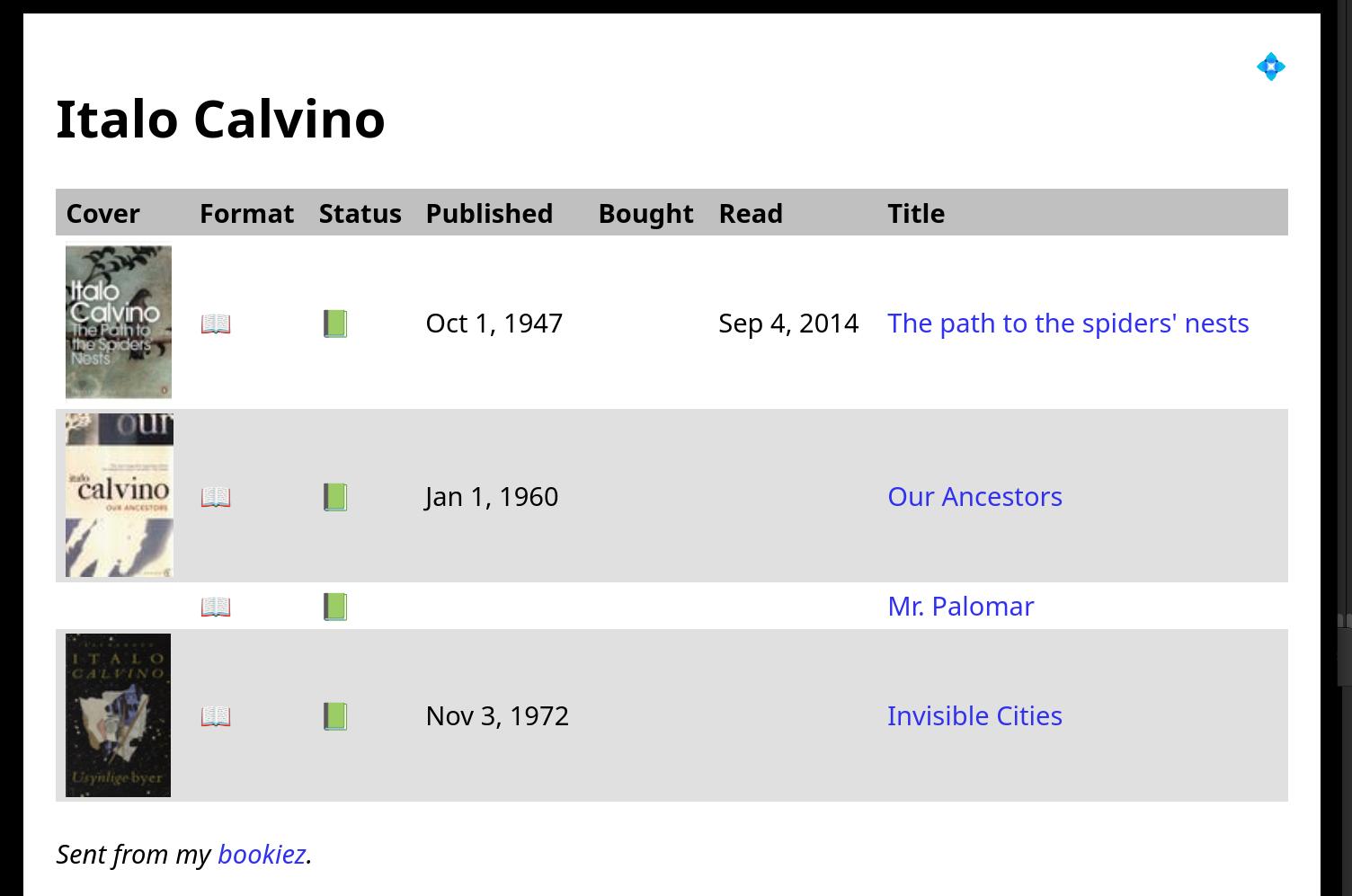Click the blue flower icon at top right

point(1270,67)
